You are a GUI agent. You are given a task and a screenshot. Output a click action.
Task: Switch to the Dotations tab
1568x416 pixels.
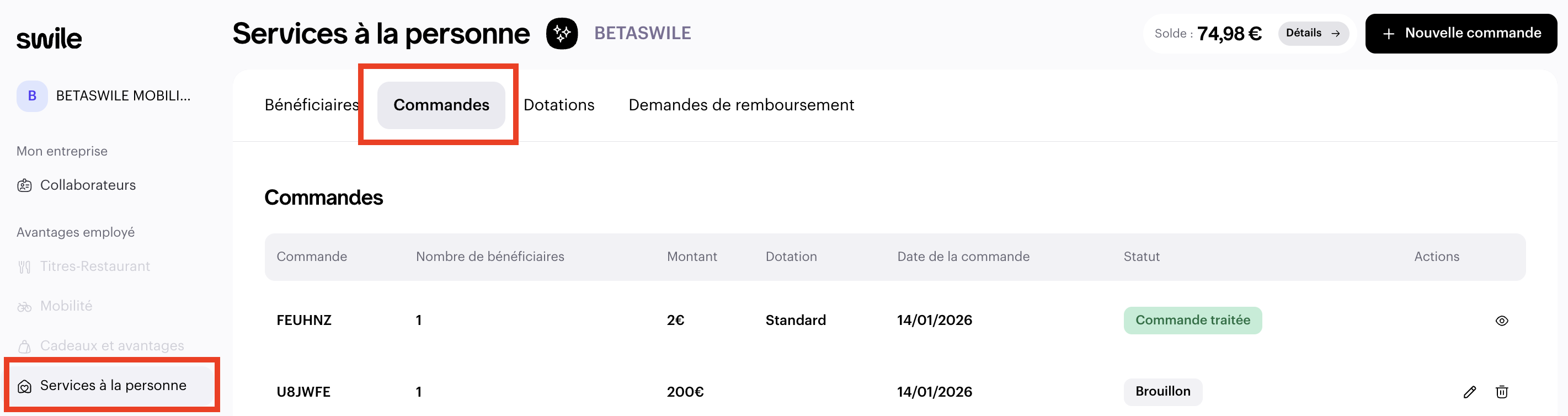coord(558,105)
